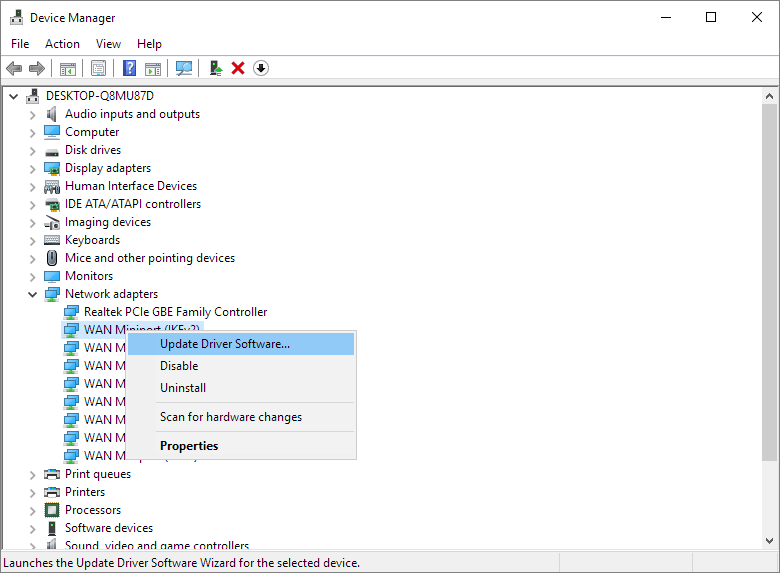The width and height of the screenshot is (780, 573).
Task: Select Disable in the context menu
Action: (x=179, y=366)
